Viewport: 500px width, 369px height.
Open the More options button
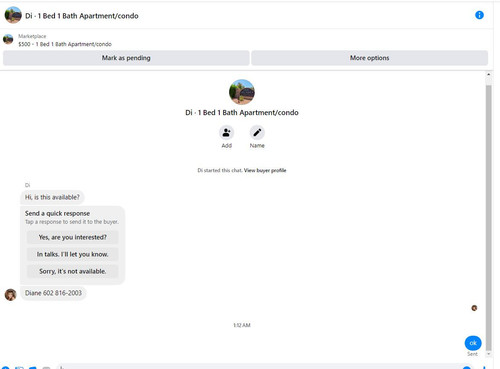[x=369, y=58]
